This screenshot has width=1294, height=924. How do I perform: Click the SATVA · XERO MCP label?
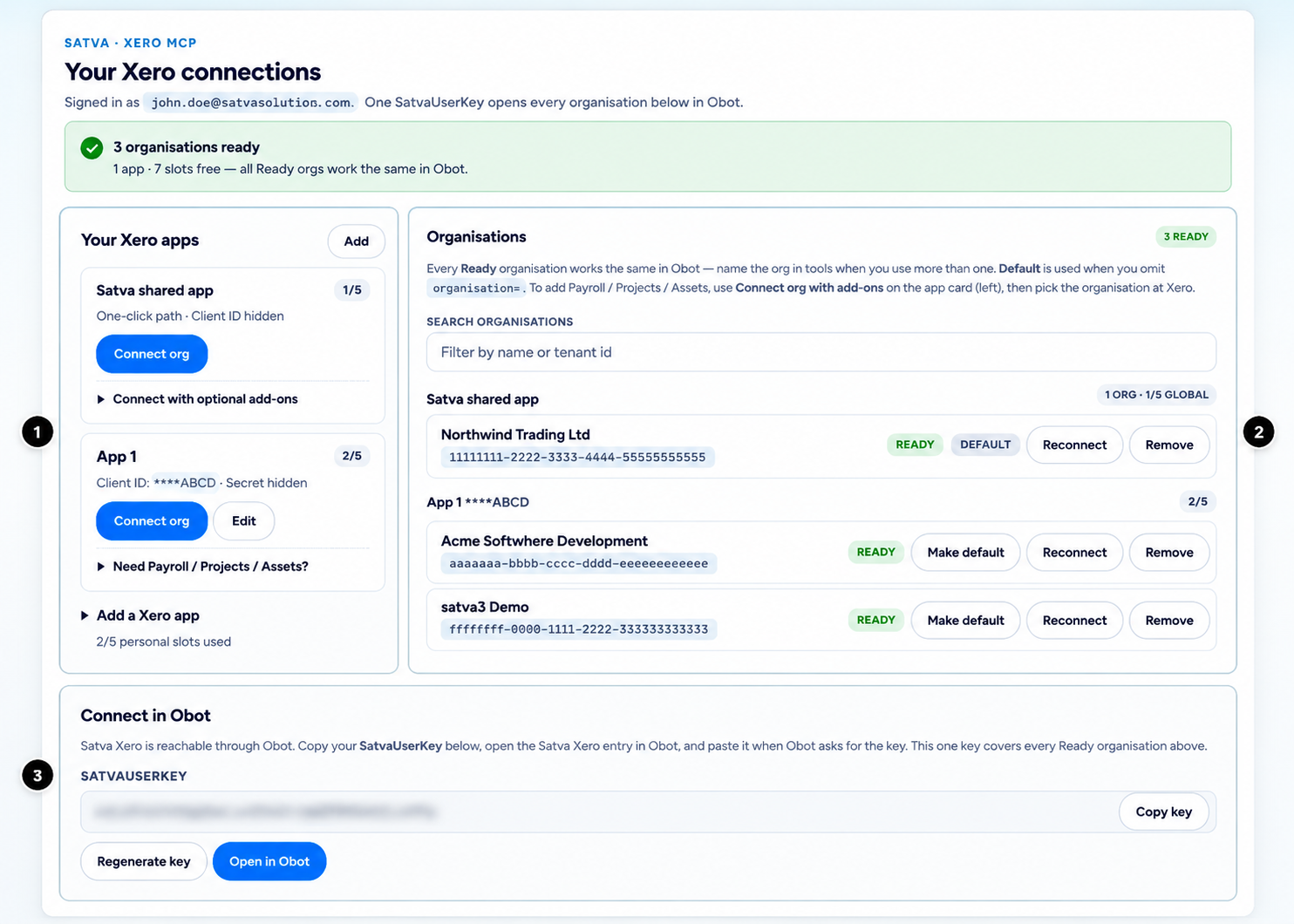tap(131, 43)
